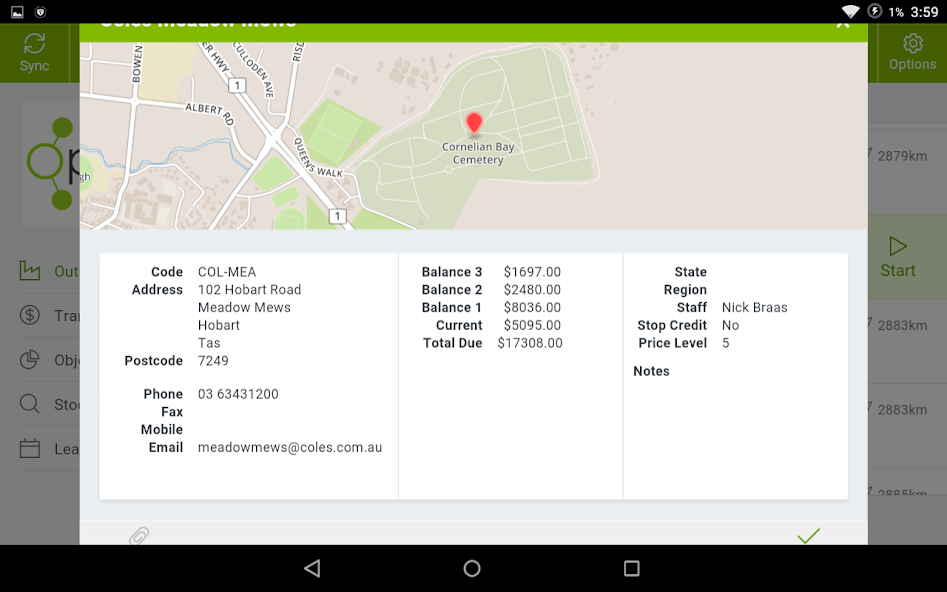Close the customer dialog with X

coord(843,25)
